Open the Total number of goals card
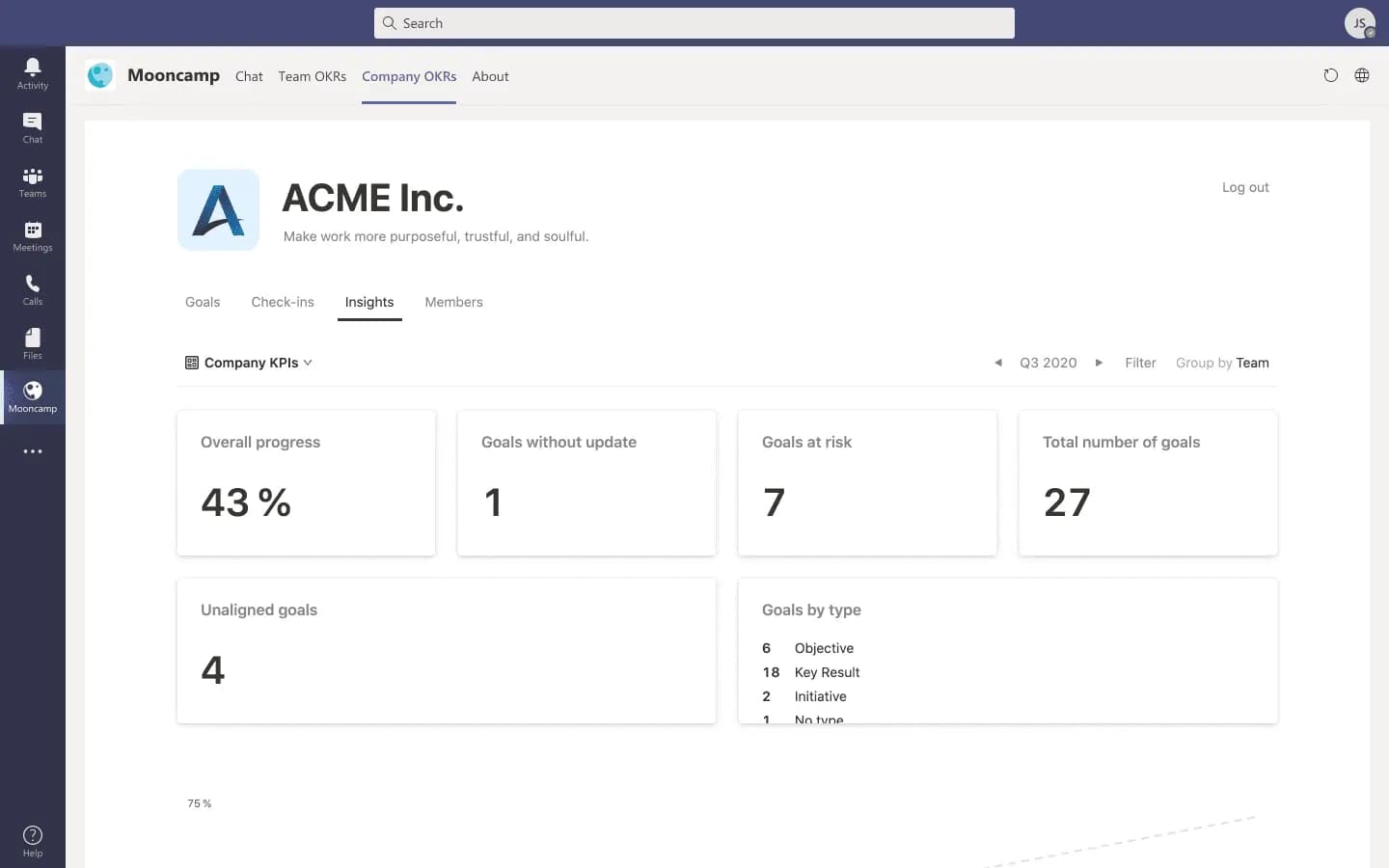Image resolution: width=1389 pixels, height=868 pixels. [x=1149, y=483]
